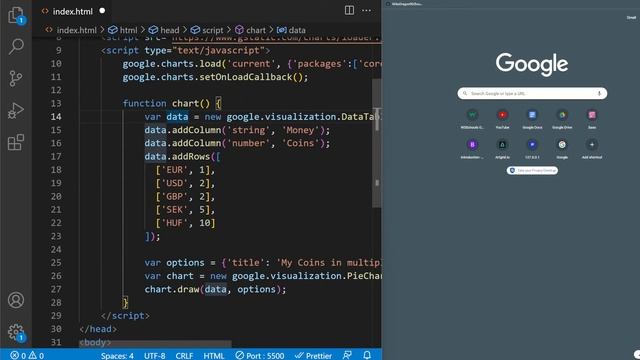Image resolution: width=640 pixels, height=360 pixels.
Task: Click search magnifier icon in Google box
Action: point(464,93)
